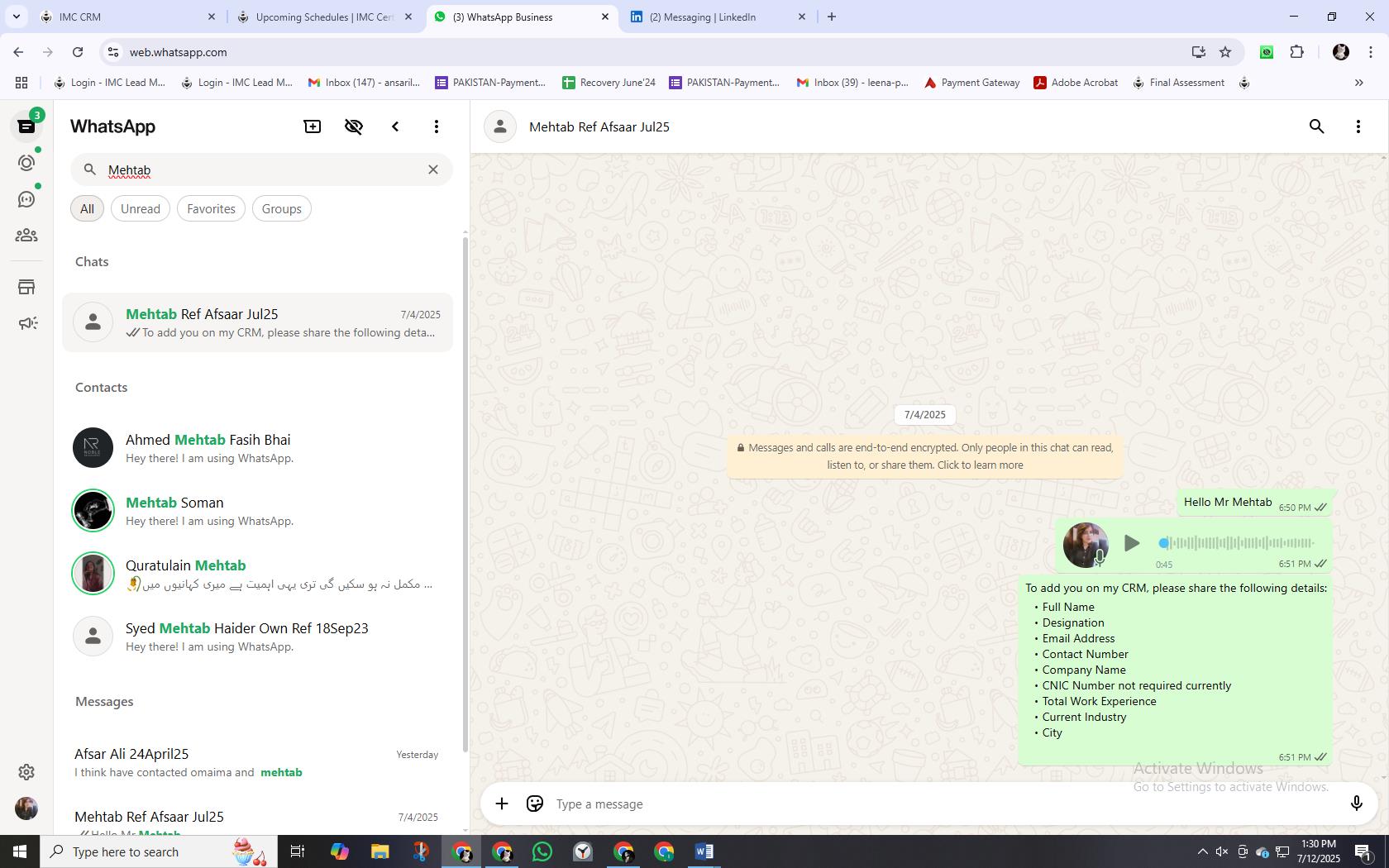Open chat header contact avatar
The width and height of the screenshot is (1389, 868).
click(500, 126)
